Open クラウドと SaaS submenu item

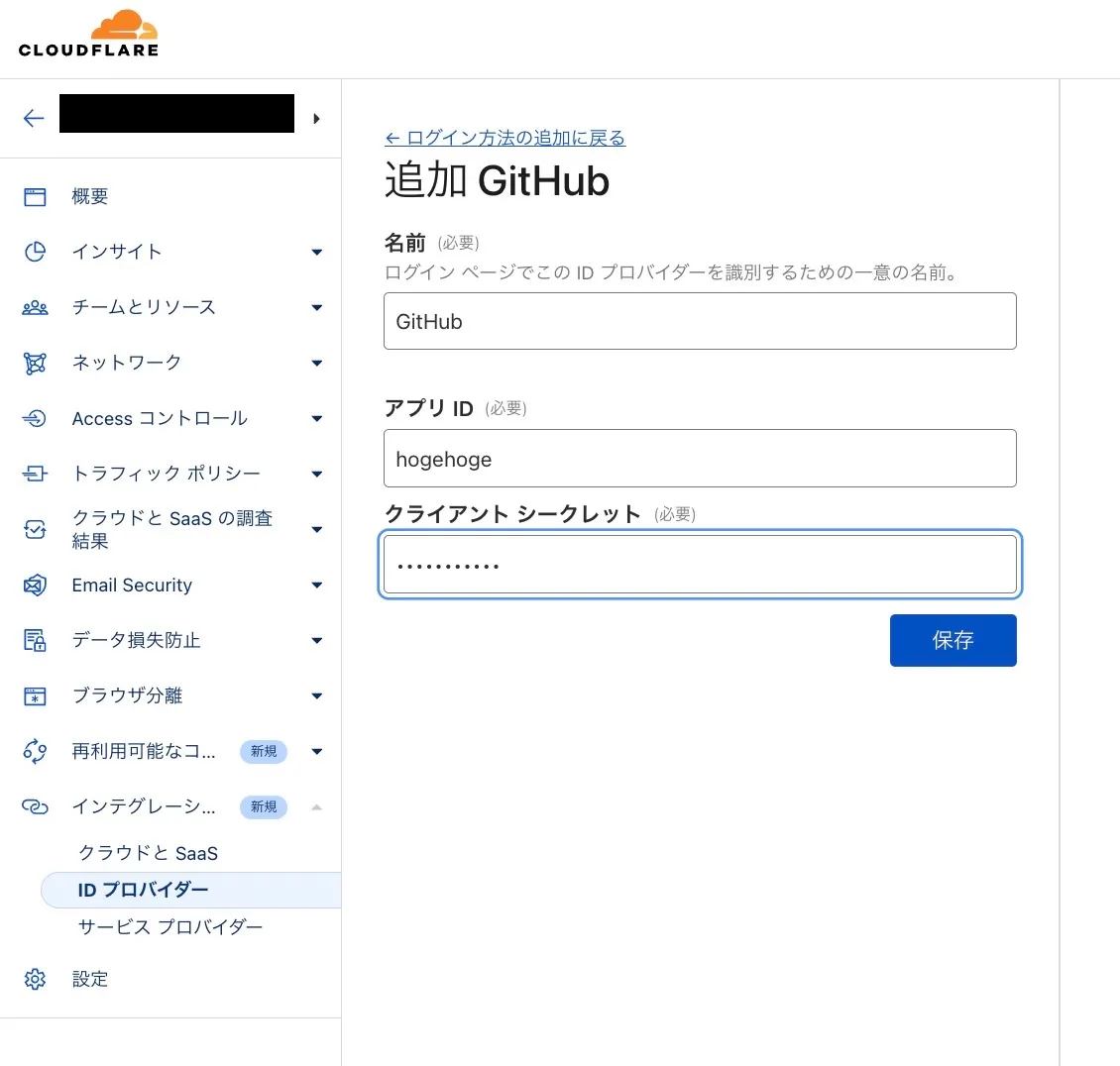[x=148, y=853]
